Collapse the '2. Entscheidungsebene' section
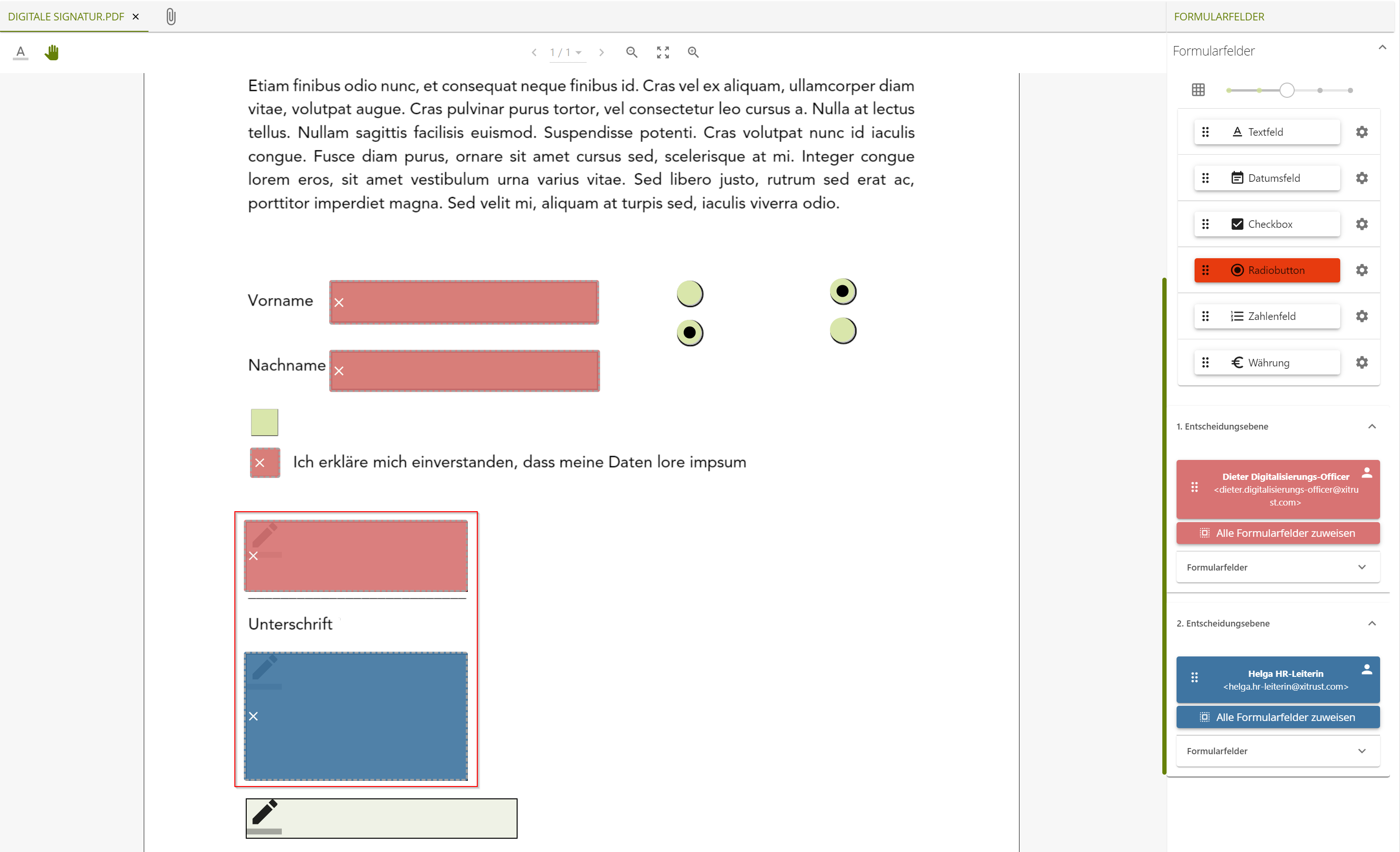The height and width of the screenshot is (852, 1400). tap(1373, 623)
